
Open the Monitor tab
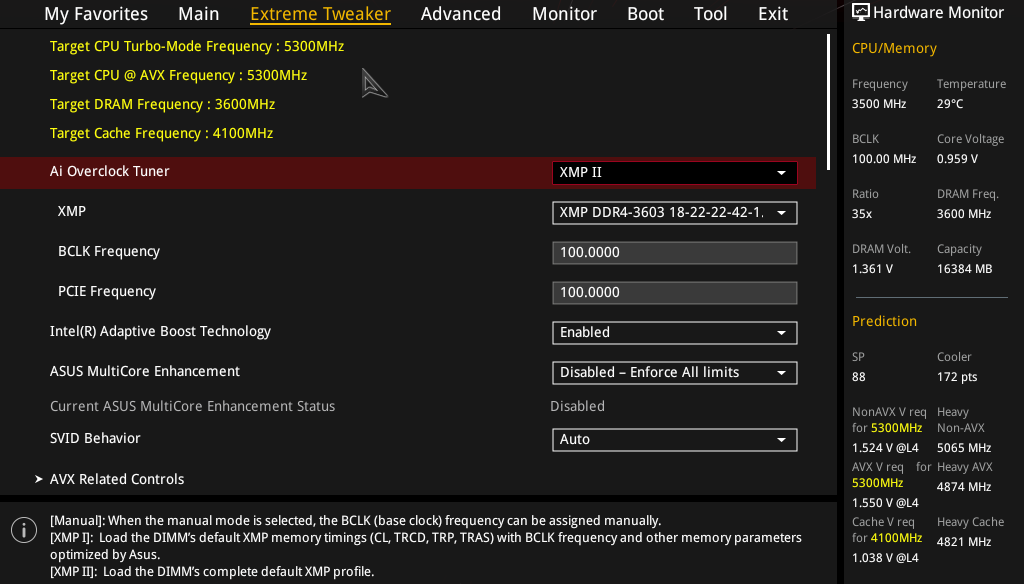click(x=564, y=14)
